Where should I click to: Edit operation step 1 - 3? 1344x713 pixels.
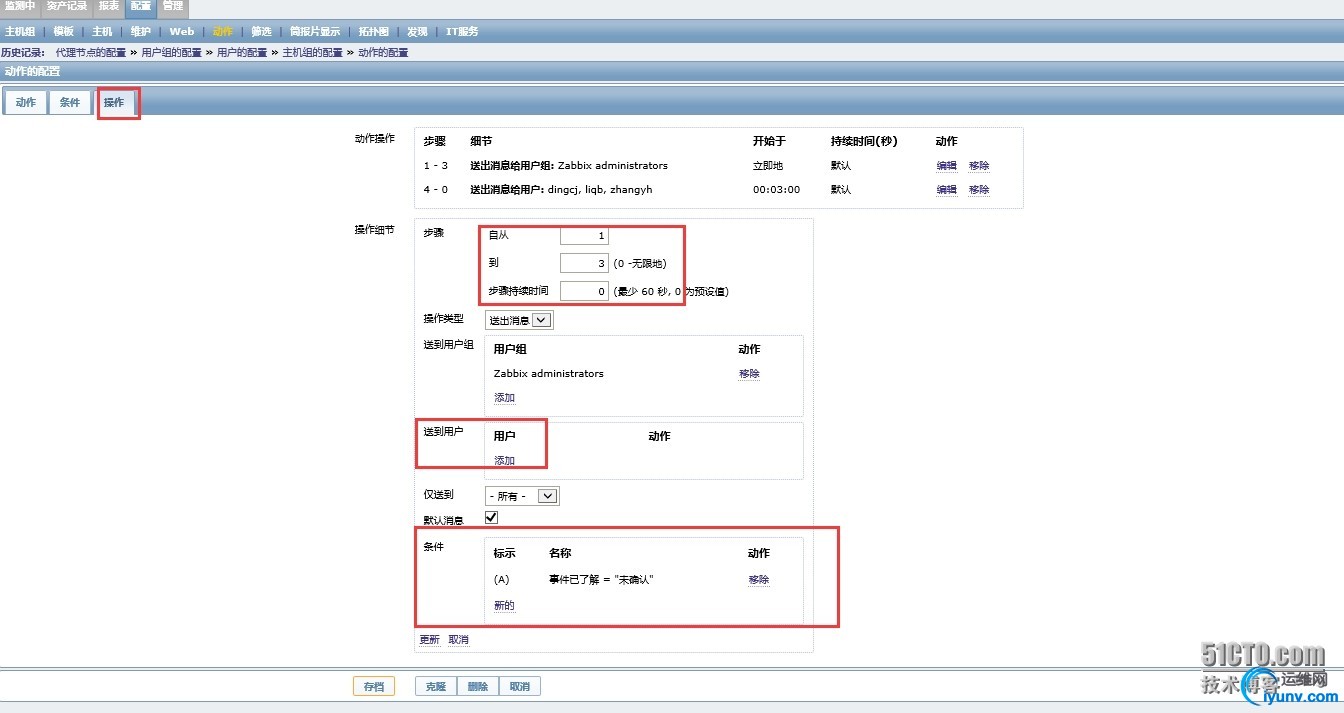(946, 166)
